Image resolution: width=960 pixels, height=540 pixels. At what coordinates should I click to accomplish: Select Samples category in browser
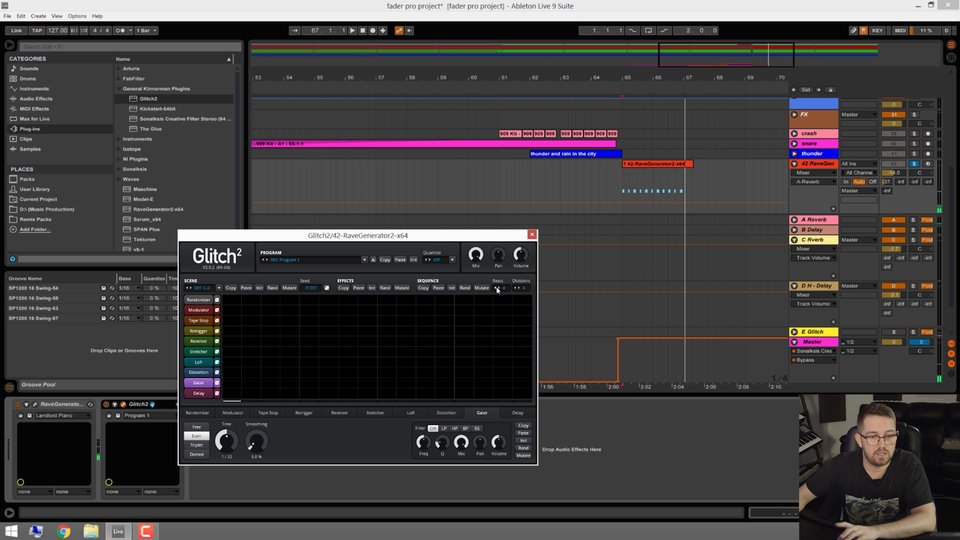click(x=30, y=149)
